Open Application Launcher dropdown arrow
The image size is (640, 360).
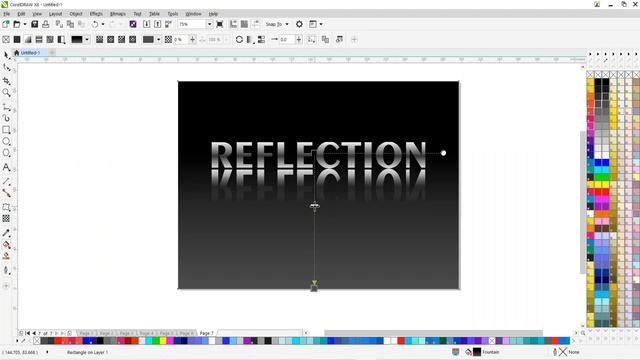pyautogui.click(x=321, y=24)
